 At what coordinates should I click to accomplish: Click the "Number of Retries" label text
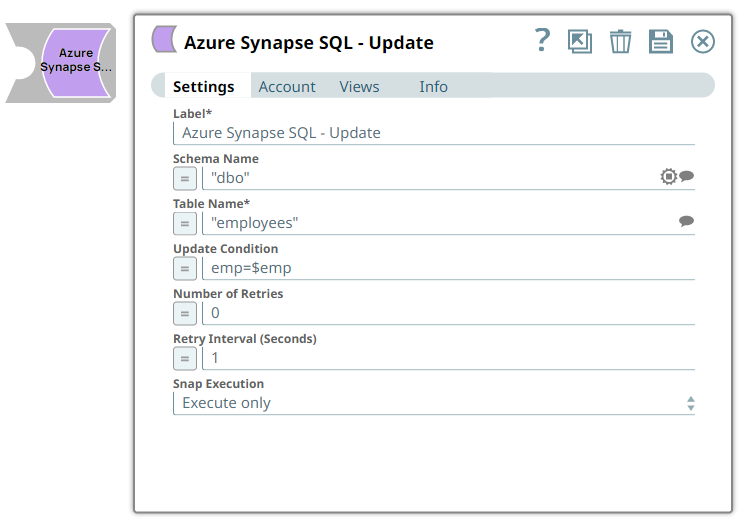click(x=228, y=294)
